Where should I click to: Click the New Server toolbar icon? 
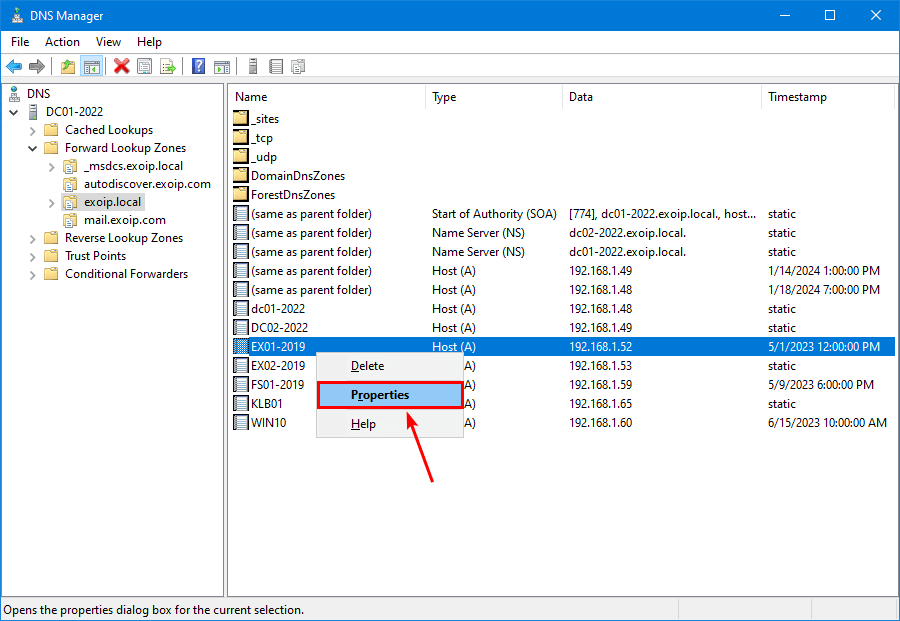(x=253, y=67)
